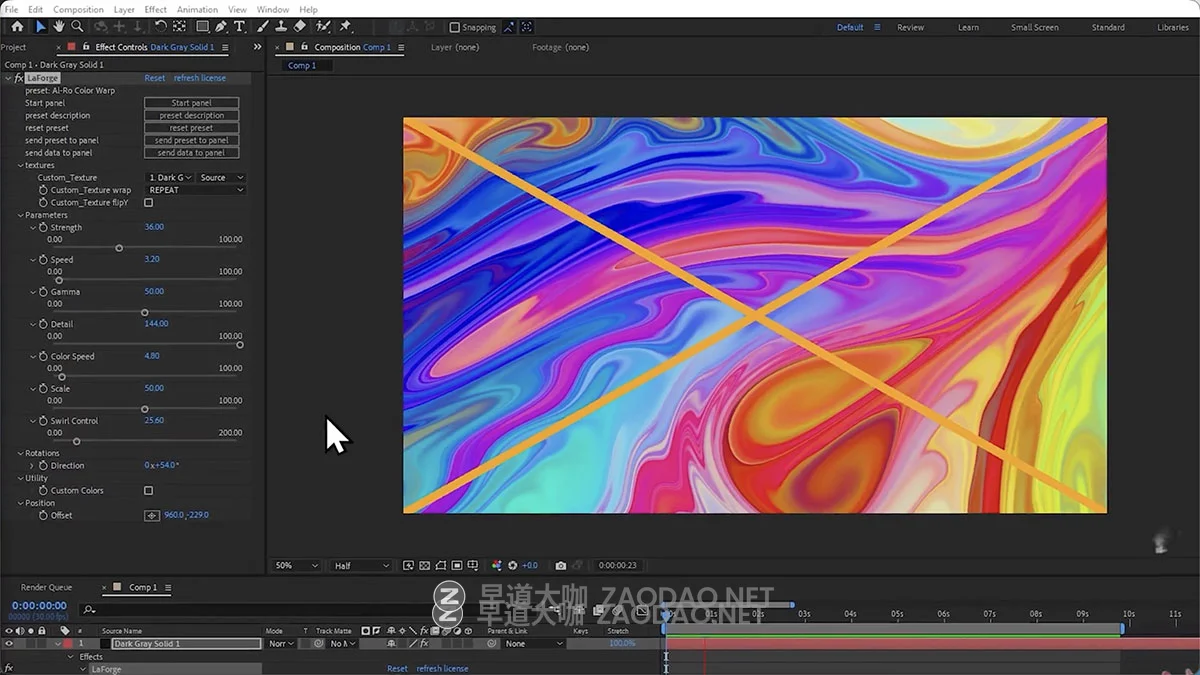Select the Rotation tool
Image resolution: width=1200 pixels, height=675 pixels.
click(161, 27)
